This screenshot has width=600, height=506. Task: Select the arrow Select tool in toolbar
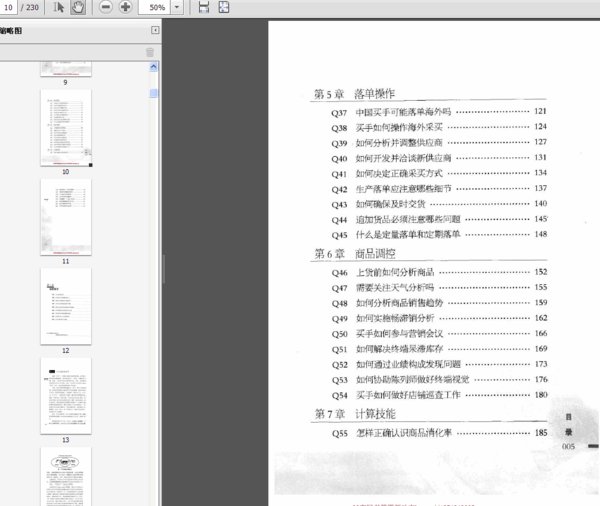59,7
